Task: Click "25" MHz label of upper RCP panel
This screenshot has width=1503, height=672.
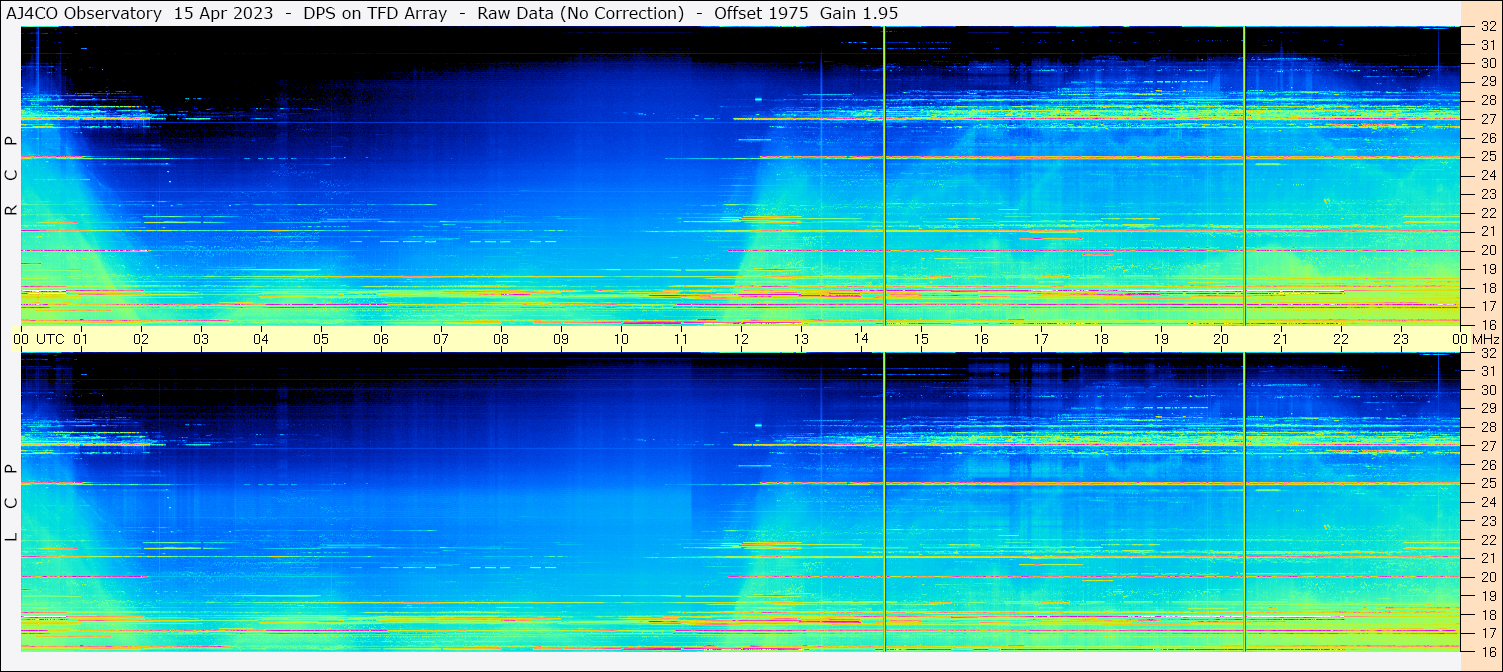Action: point(1487,156)
